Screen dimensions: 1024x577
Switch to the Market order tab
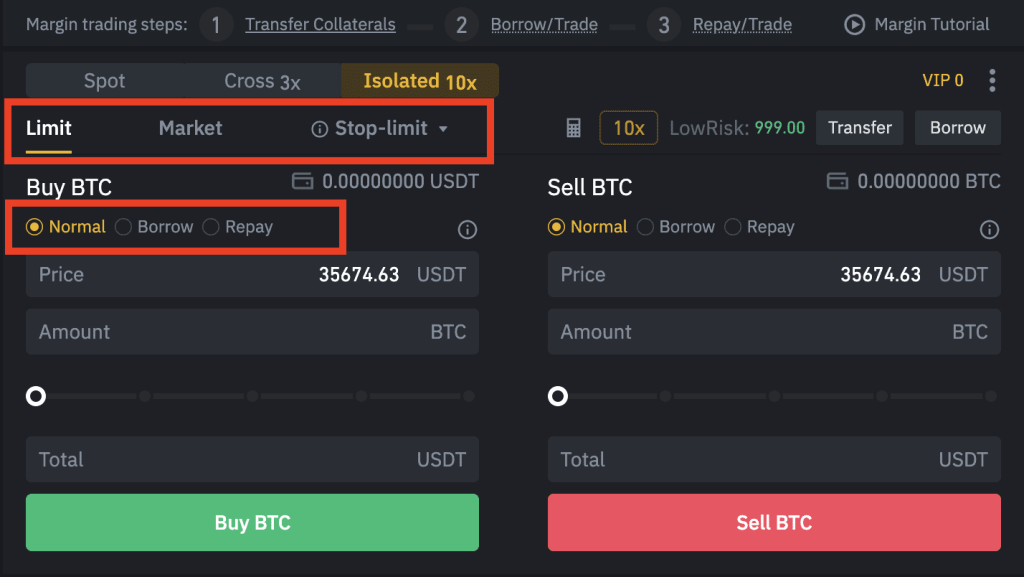190,128
